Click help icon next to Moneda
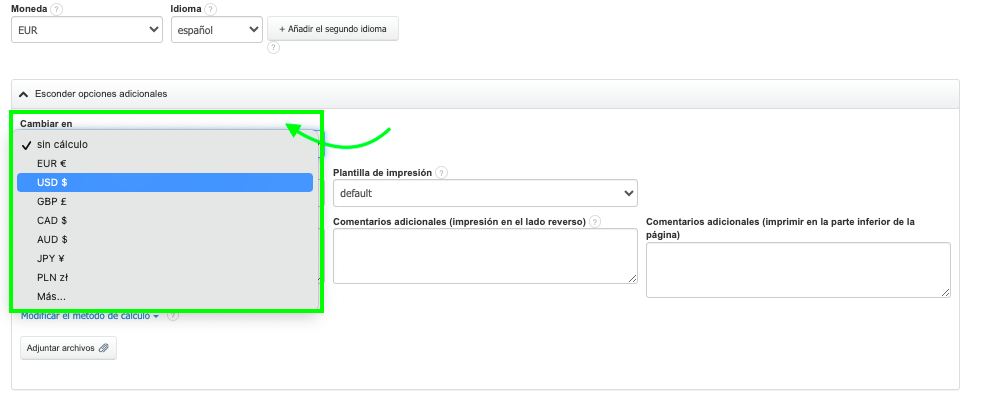Screen dimensions: 990x420 point(56,9)
